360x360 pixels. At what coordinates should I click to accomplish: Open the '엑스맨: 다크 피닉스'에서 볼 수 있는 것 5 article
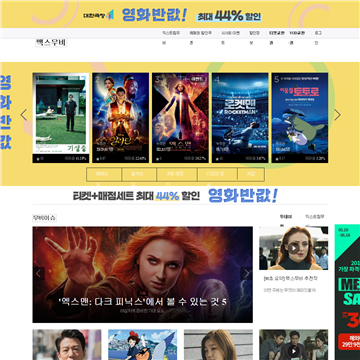click(142, 302)
